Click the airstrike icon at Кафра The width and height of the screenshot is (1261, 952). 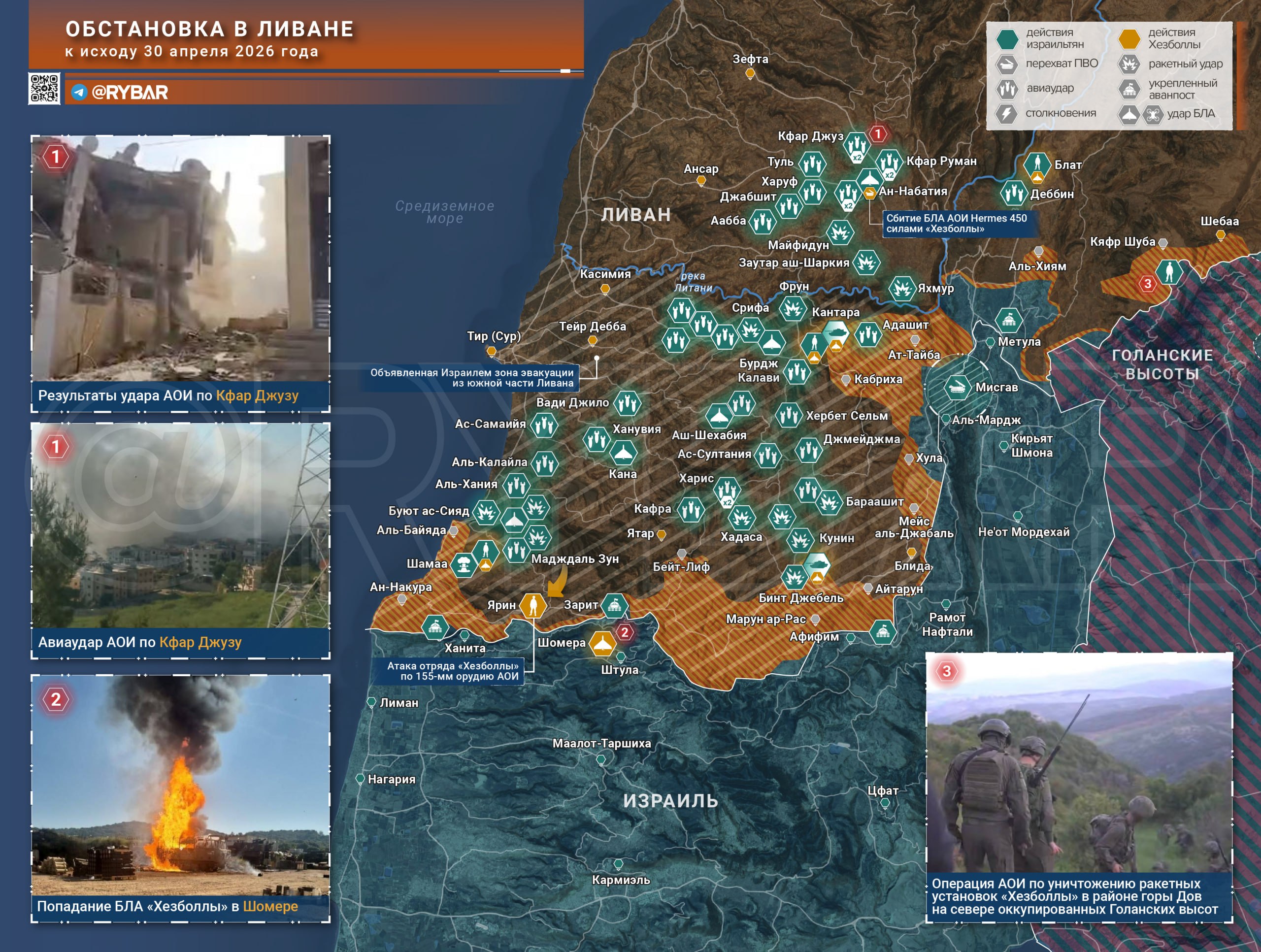(x=691, y=509)
